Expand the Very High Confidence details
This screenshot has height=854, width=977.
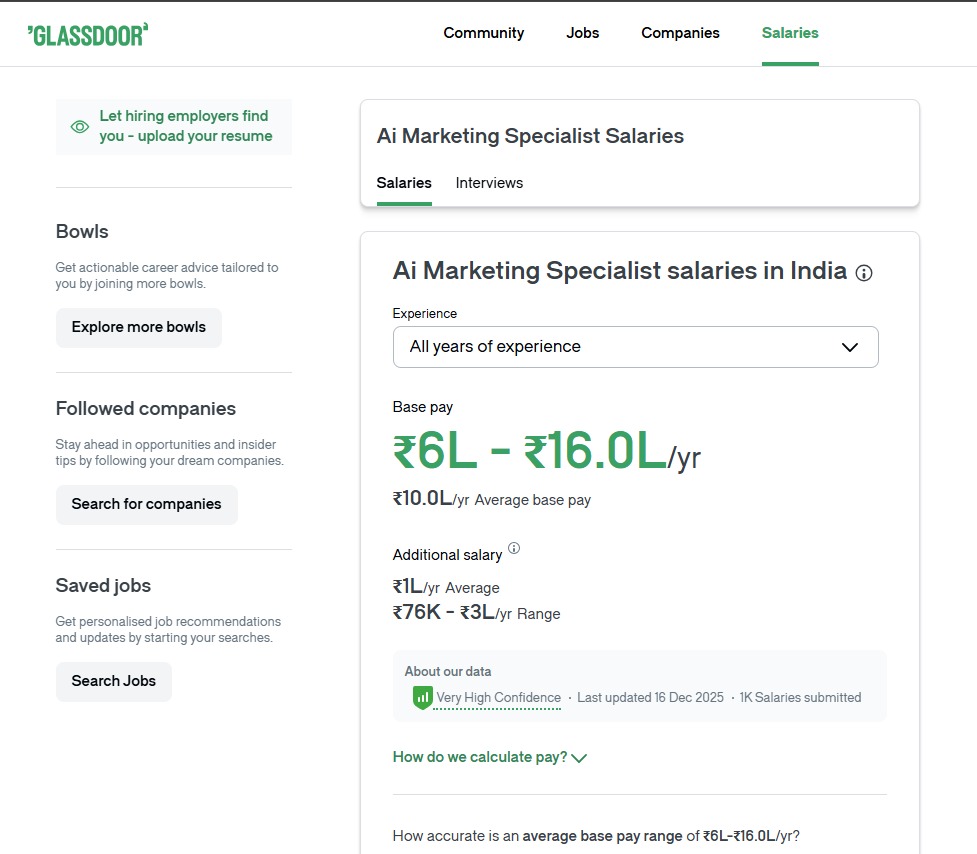click(497, 697)
